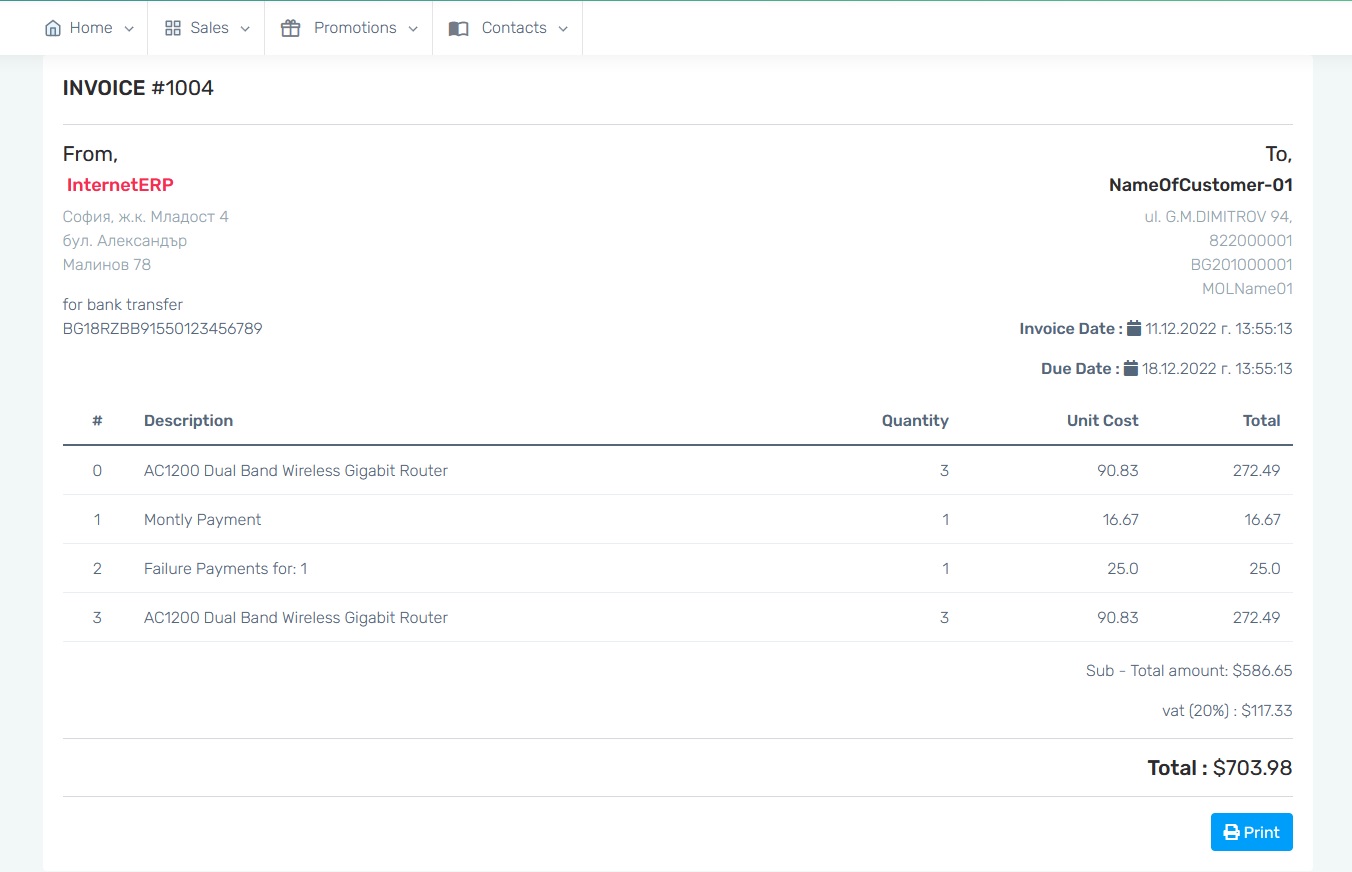1352x872 pixels.
Task: Click row 3 AC1200 router description
Action: coord(296,618)
